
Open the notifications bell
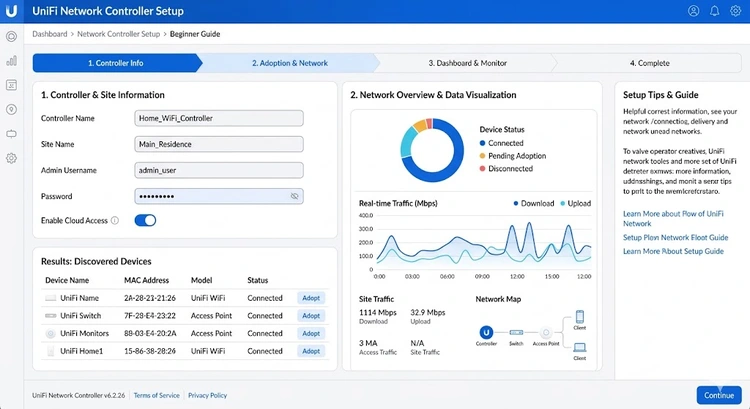(x=714, y=11)
